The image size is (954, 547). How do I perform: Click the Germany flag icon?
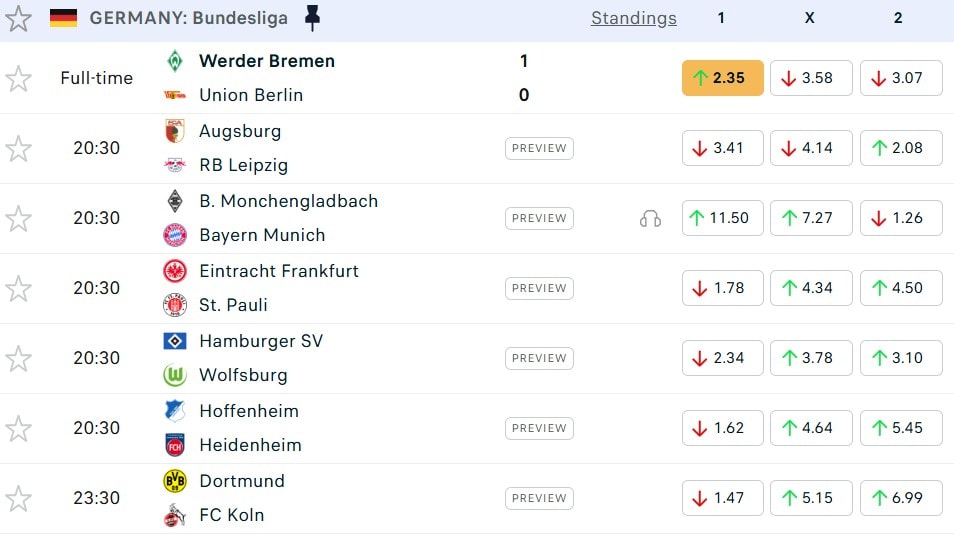[64, 18]
